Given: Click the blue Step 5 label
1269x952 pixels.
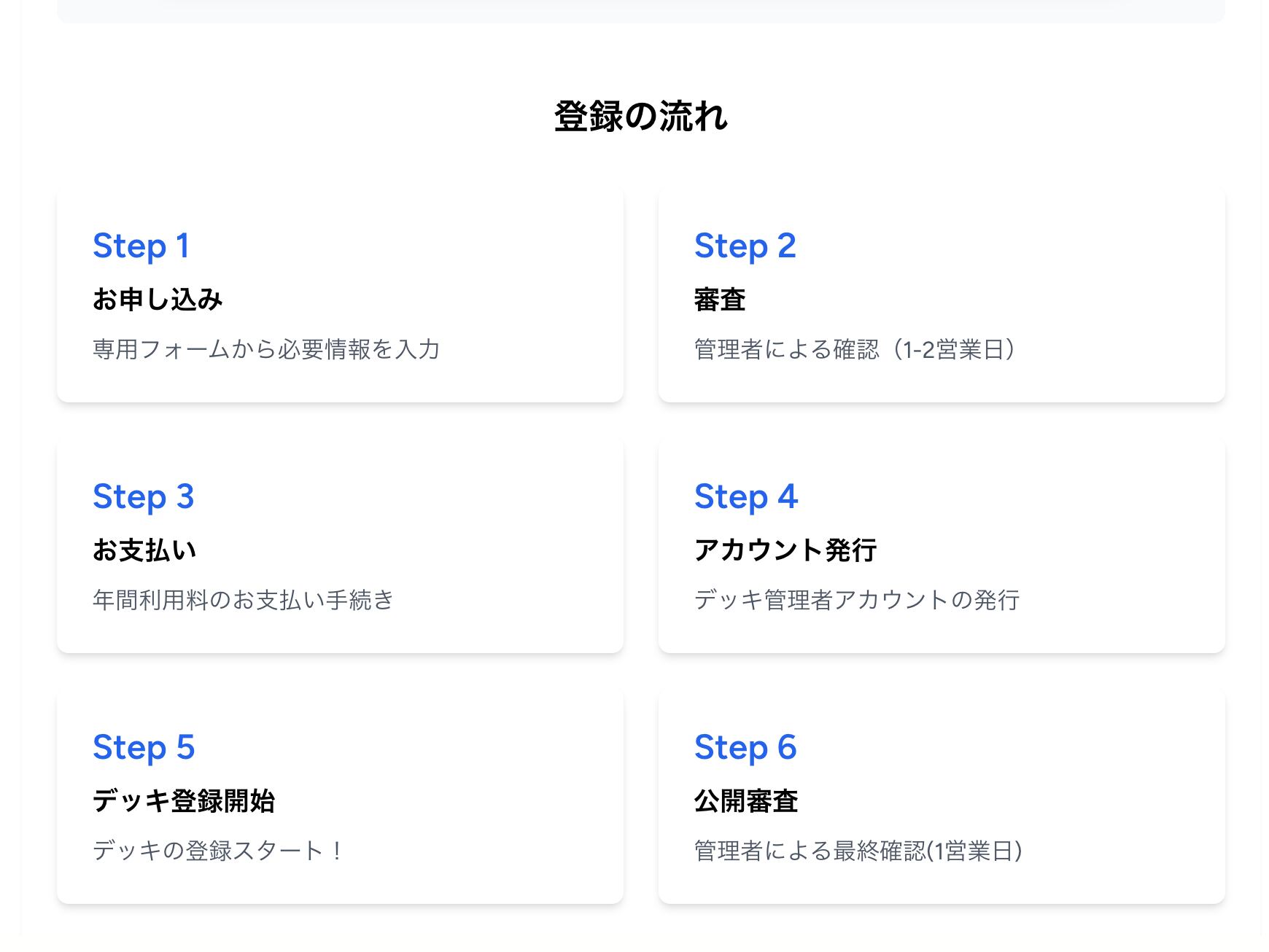Looking at the screenshot, I should [x=144, y=747].
